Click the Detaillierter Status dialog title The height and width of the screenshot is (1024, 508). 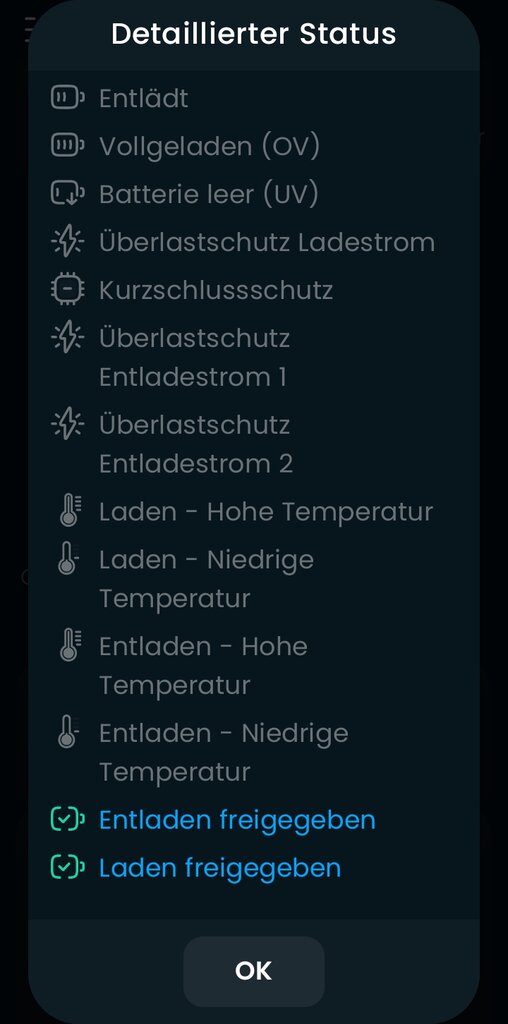click(253, 33)
